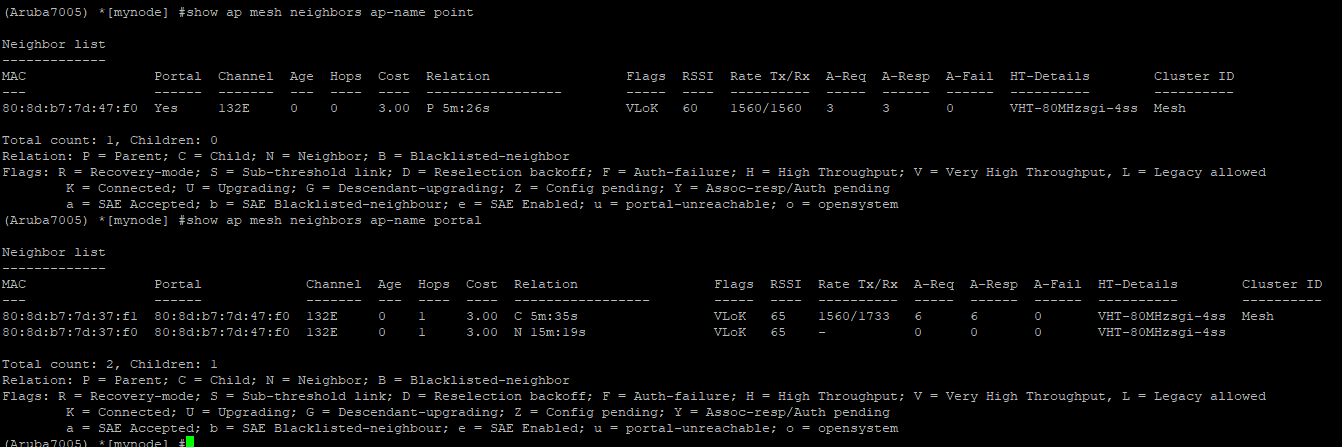1342x447 pixels.
Task: Click channel 132E in the N 15m:19s row
Action: tap(322, 332)
